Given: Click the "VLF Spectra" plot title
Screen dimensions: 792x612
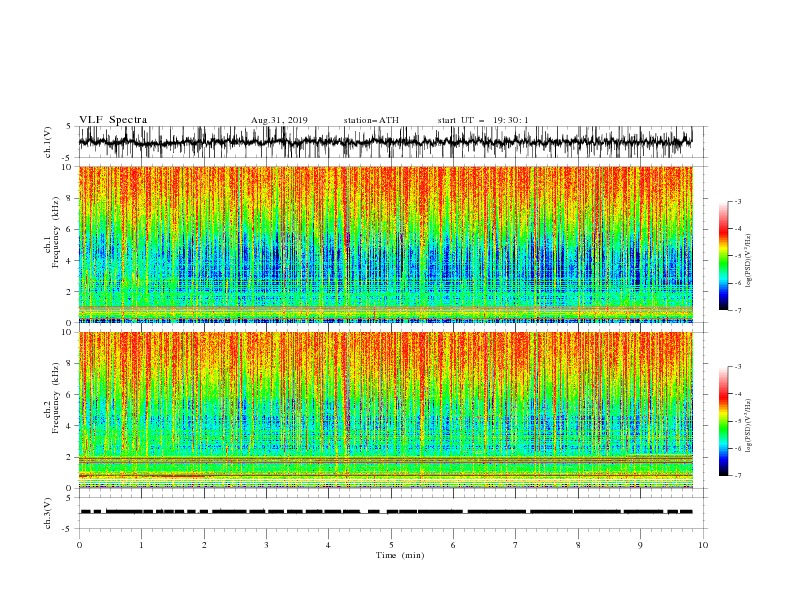Looking at the screenshot, I should click(x=113, y=120).
